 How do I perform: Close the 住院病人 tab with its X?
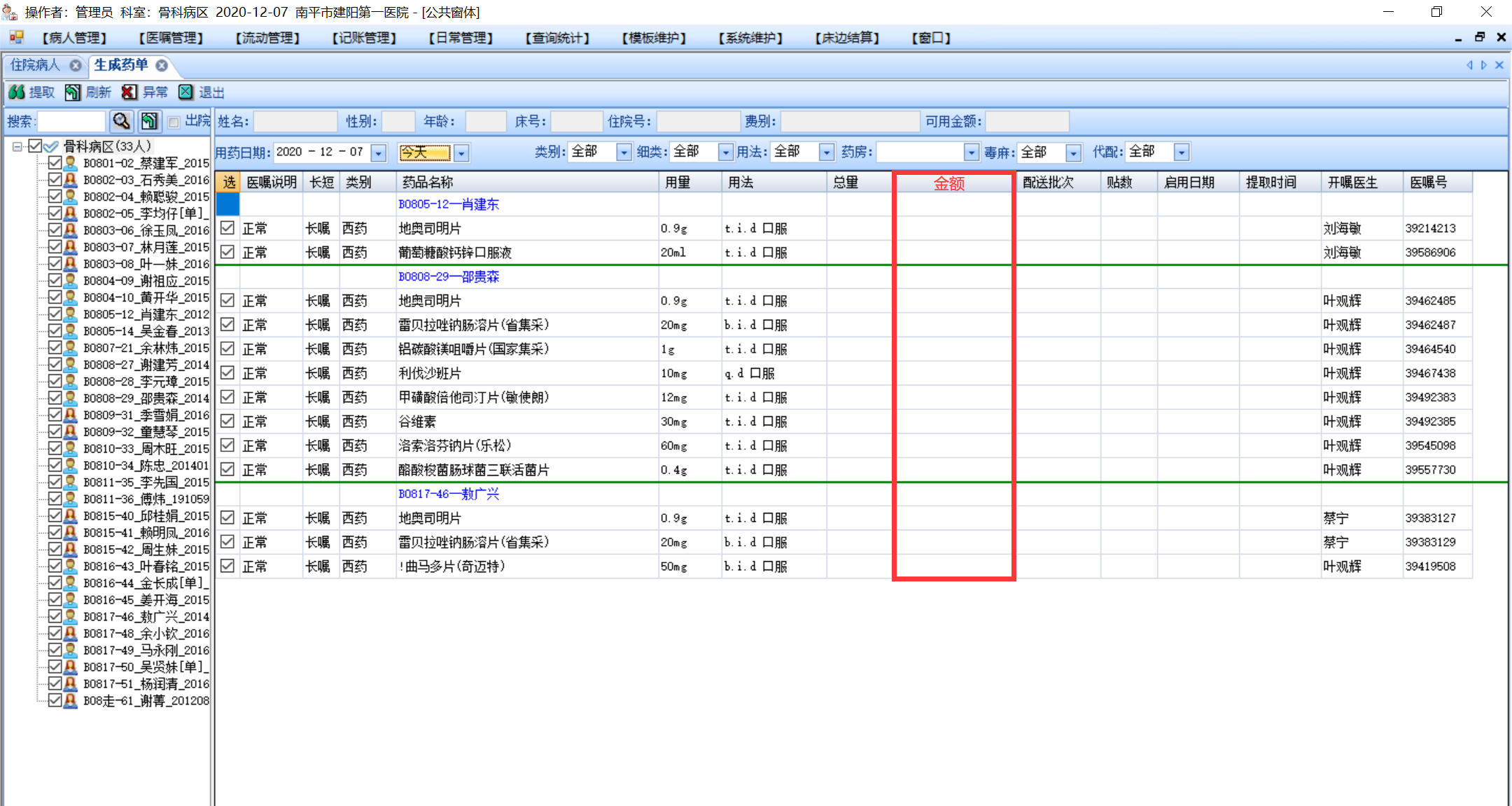point(76,65)
